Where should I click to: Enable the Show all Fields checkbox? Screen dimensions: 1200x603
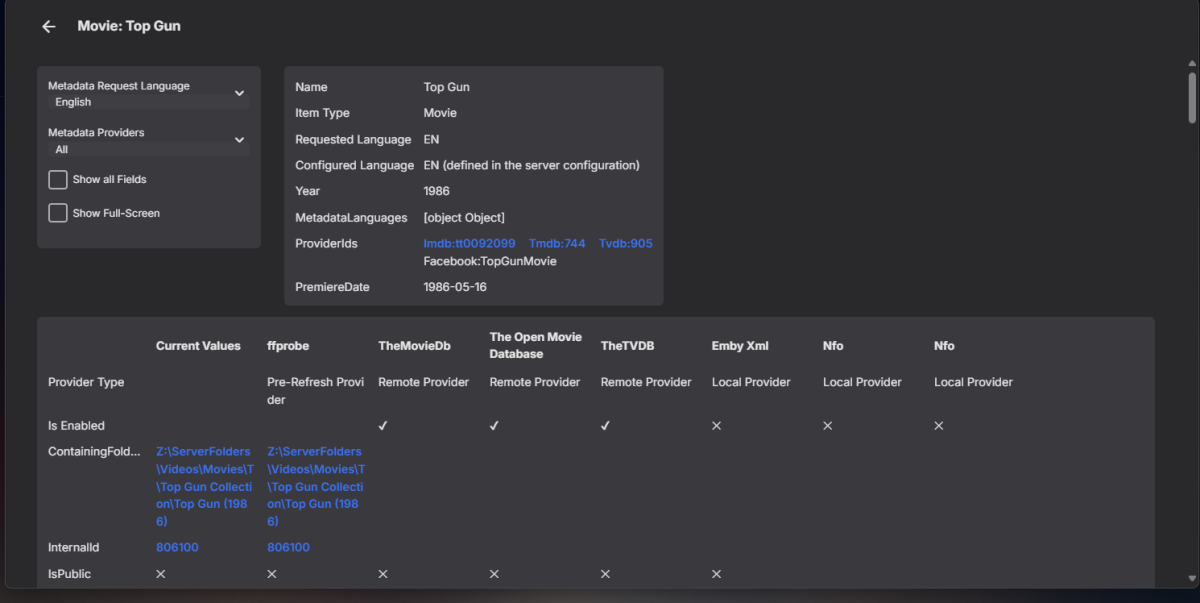click(x=58, y=180)
